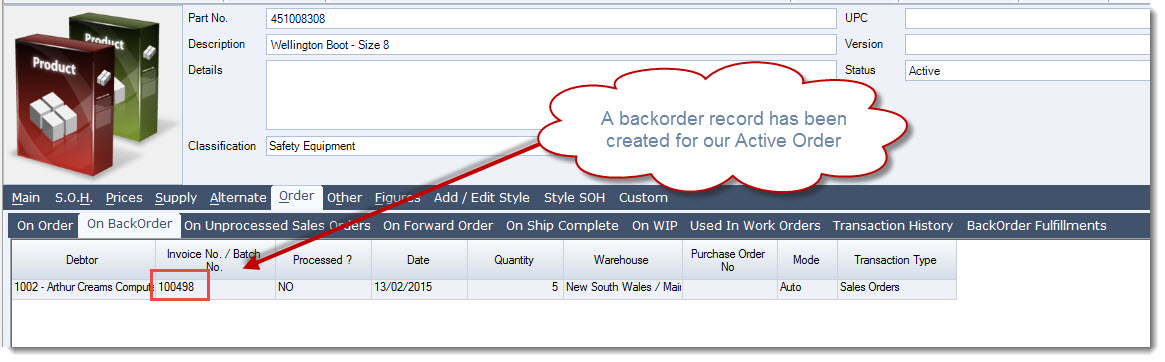
Task: Sort by the Transaction Type column header
Action: tap(896, 259)
